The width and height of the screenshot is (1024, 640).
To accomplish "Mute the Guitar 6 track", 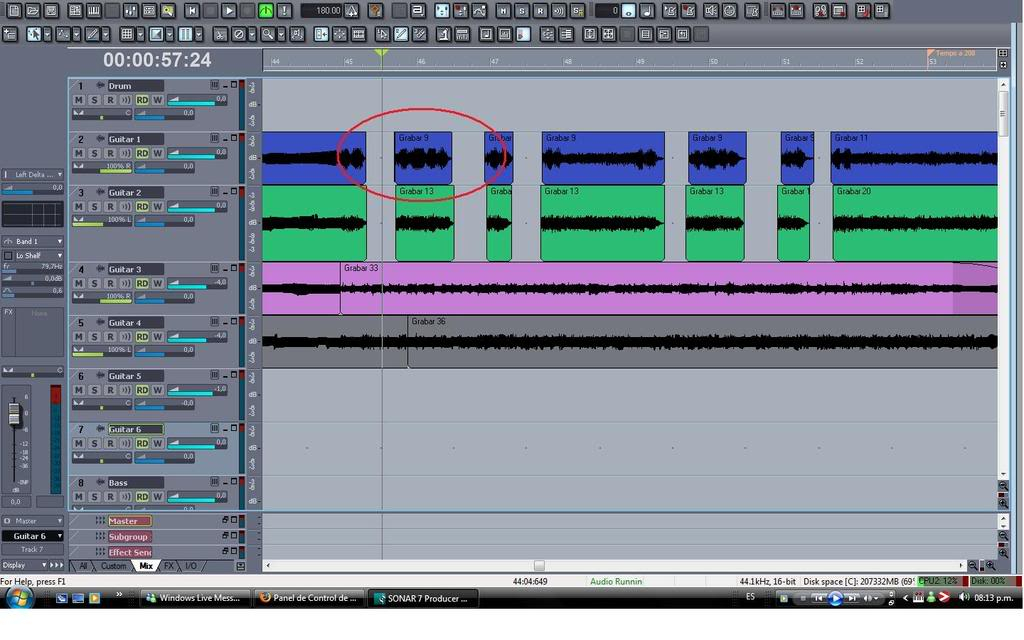I will (79, 443).
